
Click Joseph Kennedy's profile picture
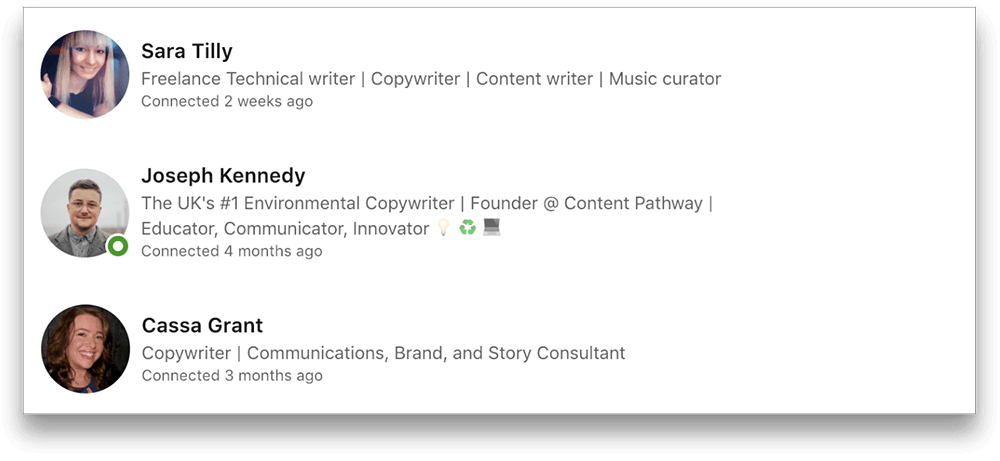pos(85,213)
